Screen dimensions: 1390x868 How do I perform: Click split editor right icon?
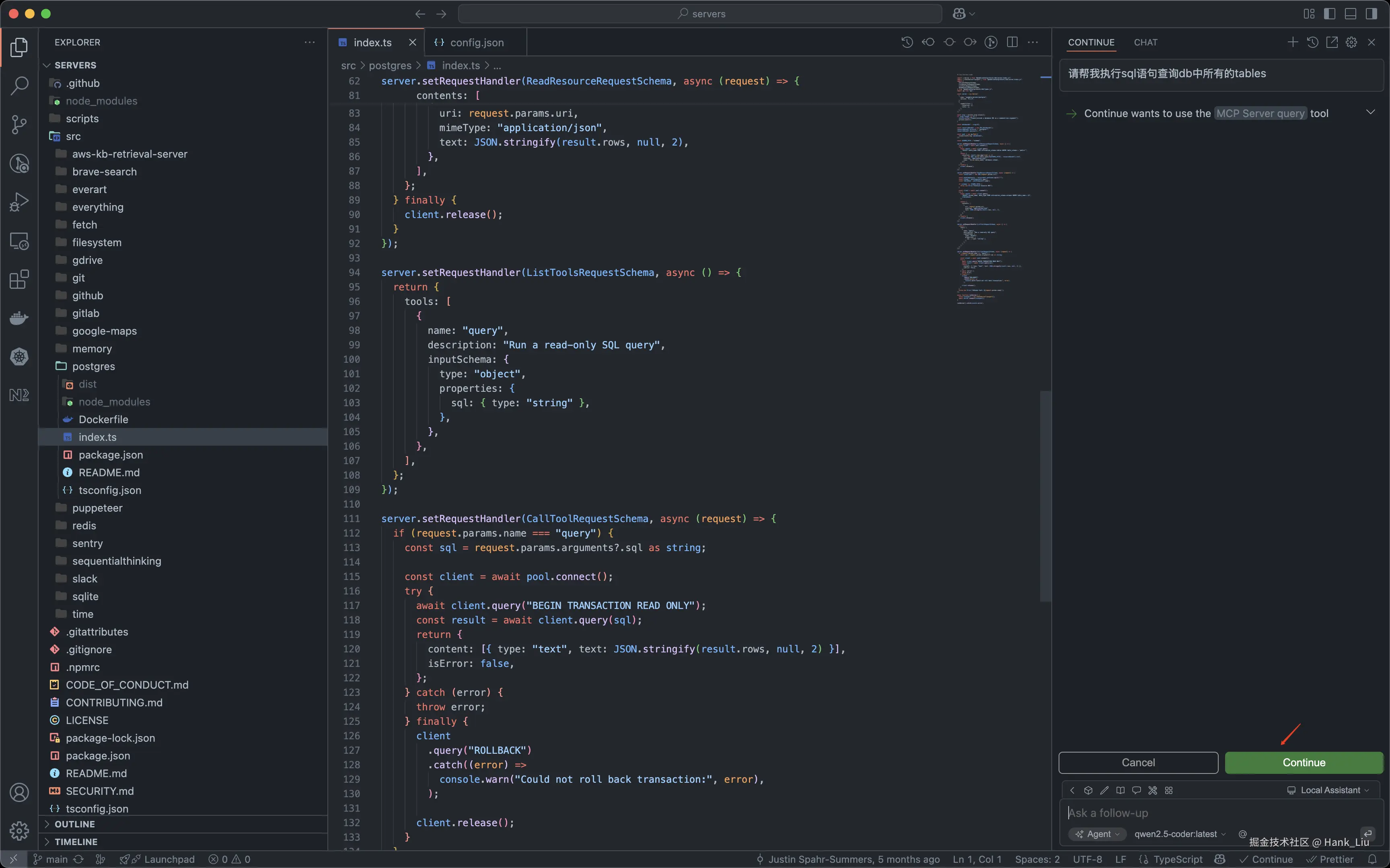pyautogui.click(x=1012, y=43)
